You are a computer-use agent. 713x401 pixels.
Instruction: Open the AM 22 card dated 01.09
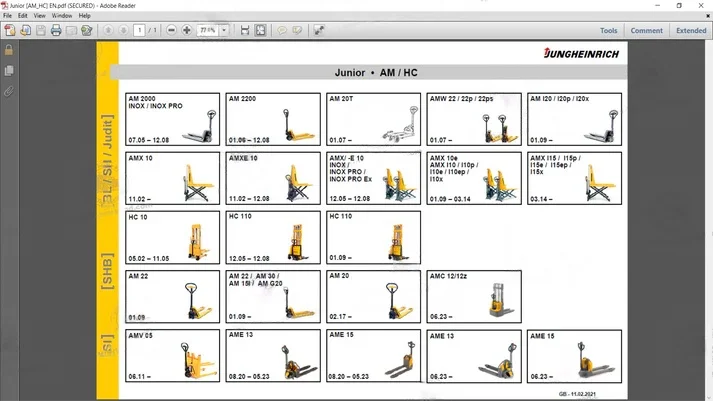tap(172, 296)
